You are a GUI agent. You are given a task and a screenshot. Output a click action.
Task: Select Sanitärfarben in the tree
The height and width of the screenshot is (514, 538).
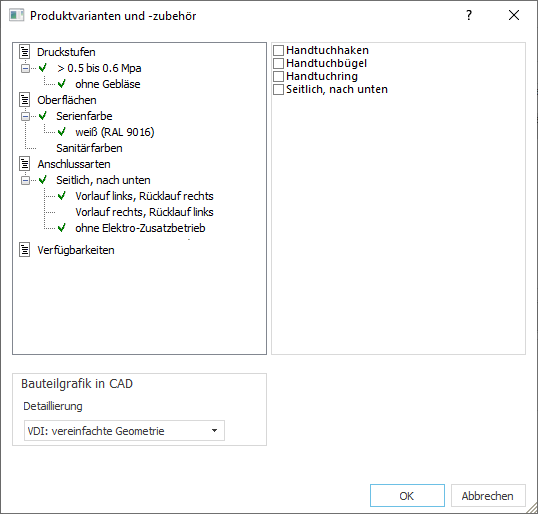click(x=89, y=148)
